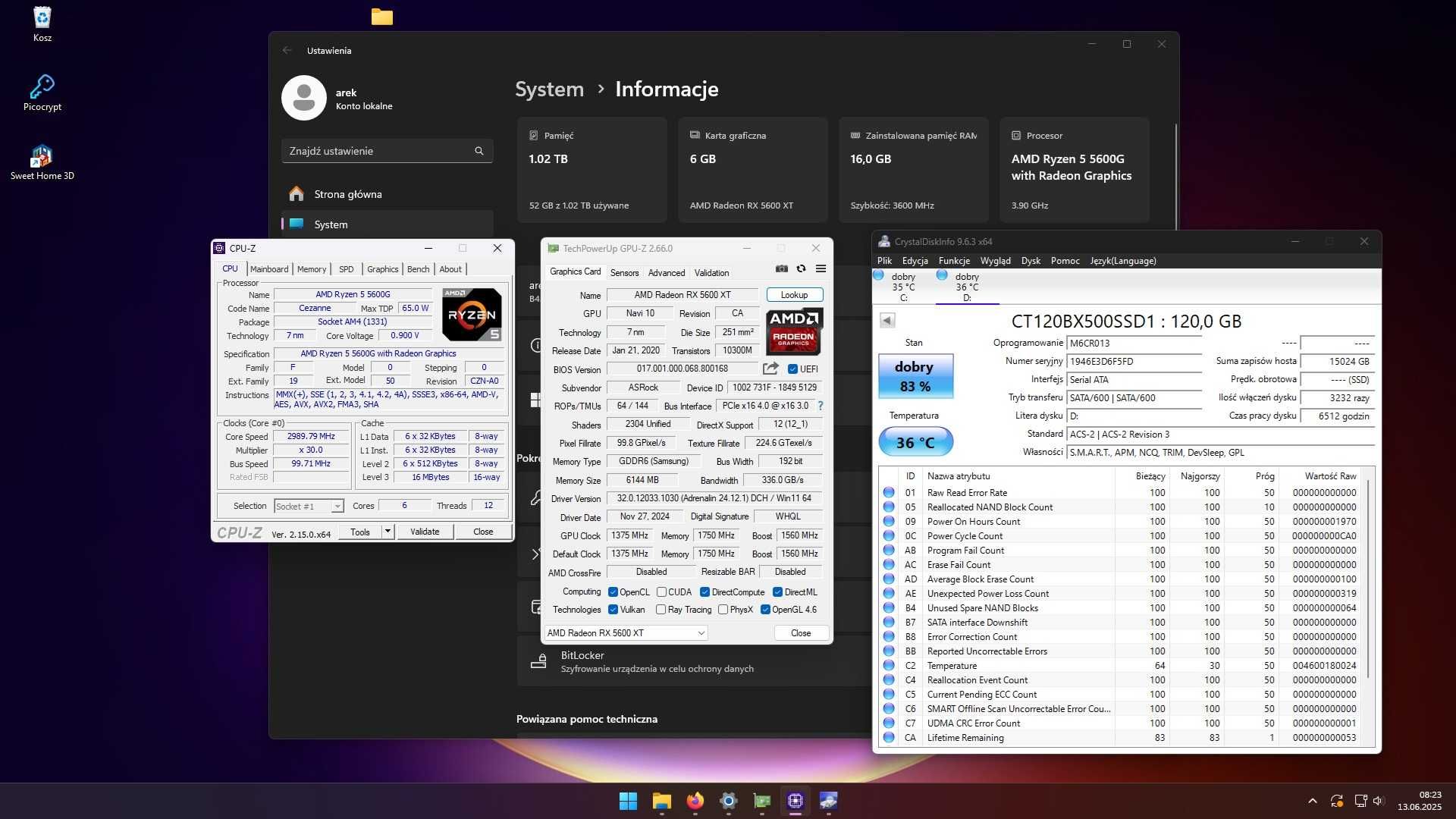Select disk C: dobry 35 °C in CrystalDiskInfo
This screenshot has height=819, width=1456.
click(902, 287)
